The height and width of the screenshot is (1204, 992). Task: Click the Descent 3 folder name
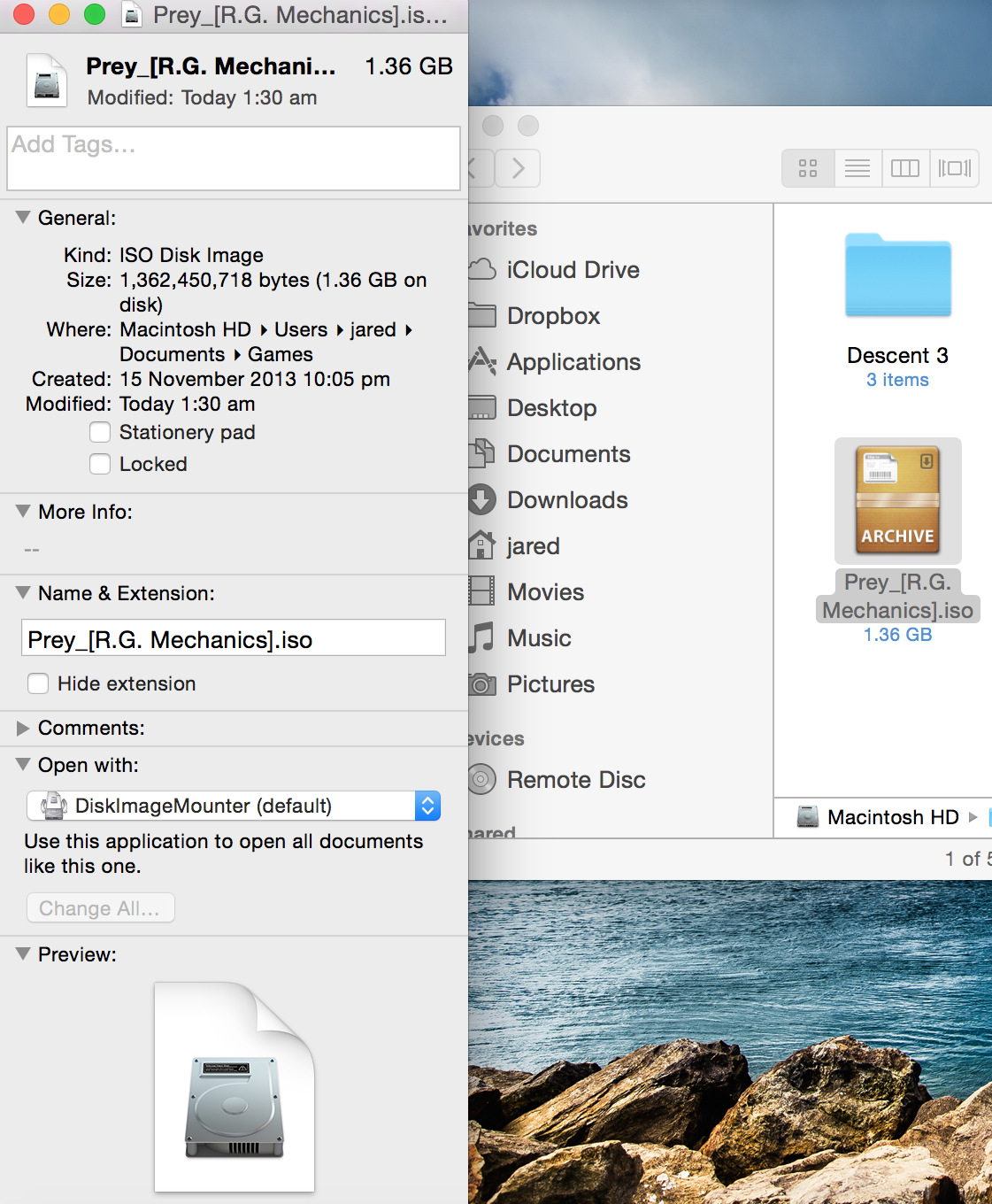coord(897,355)
